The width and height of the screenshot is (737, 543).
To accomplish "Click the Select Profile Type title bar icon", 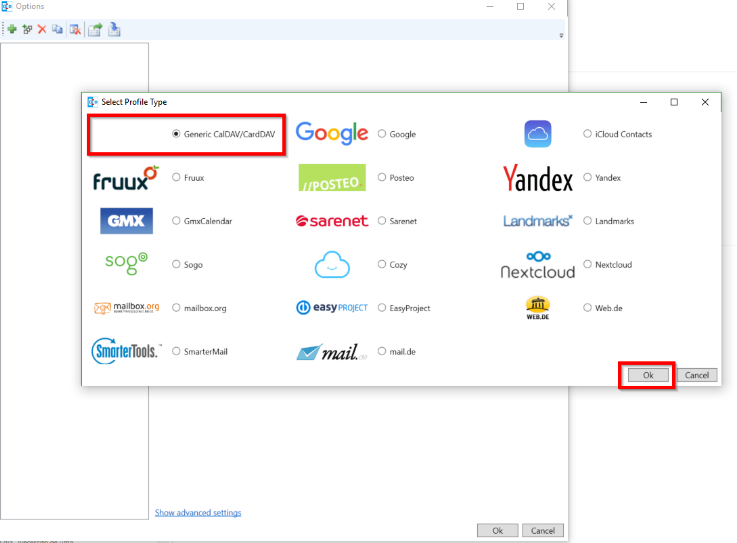I will [93, 102].
